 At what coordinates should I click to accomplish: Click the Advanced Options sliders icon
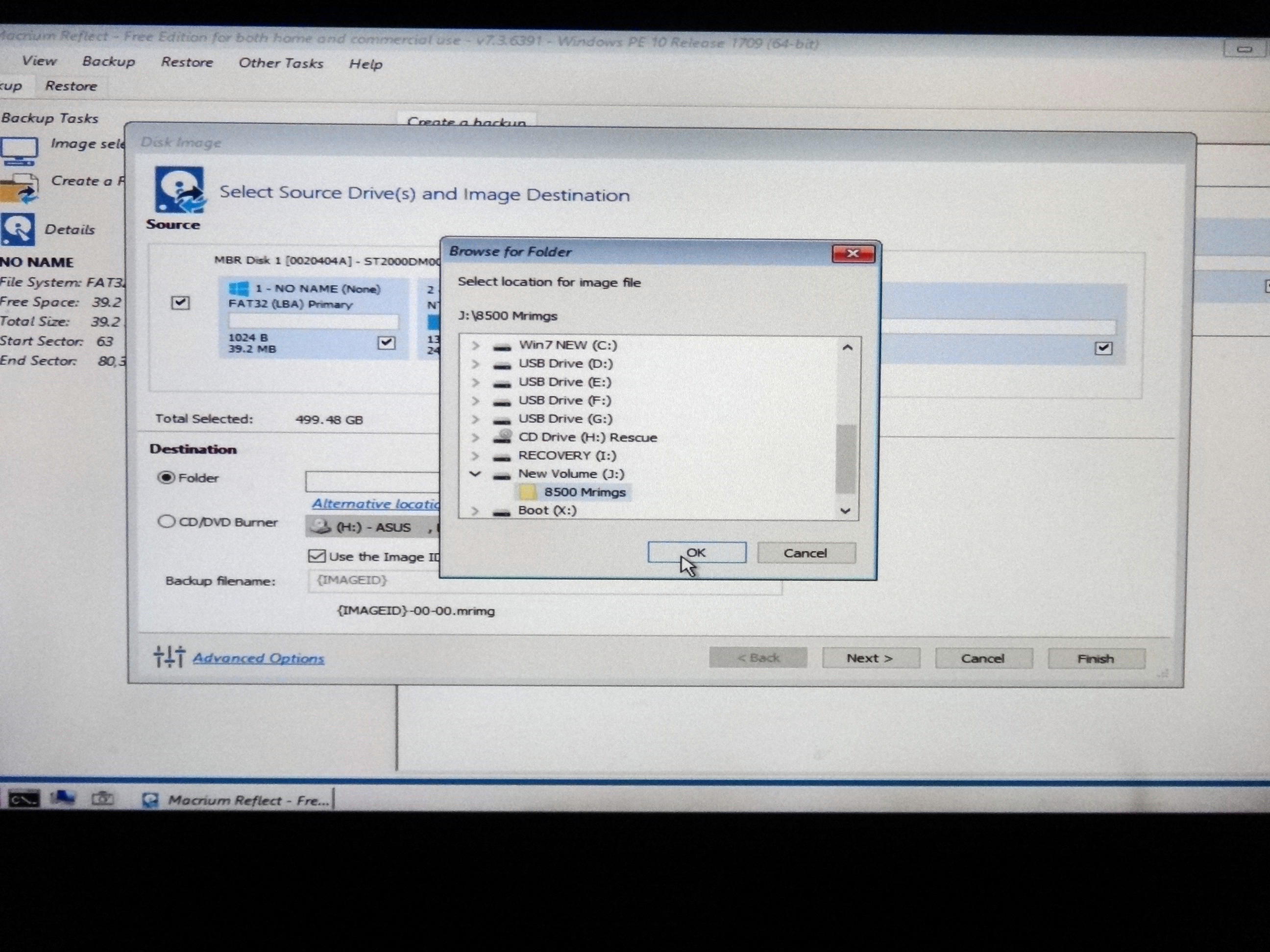pos(170,657)
